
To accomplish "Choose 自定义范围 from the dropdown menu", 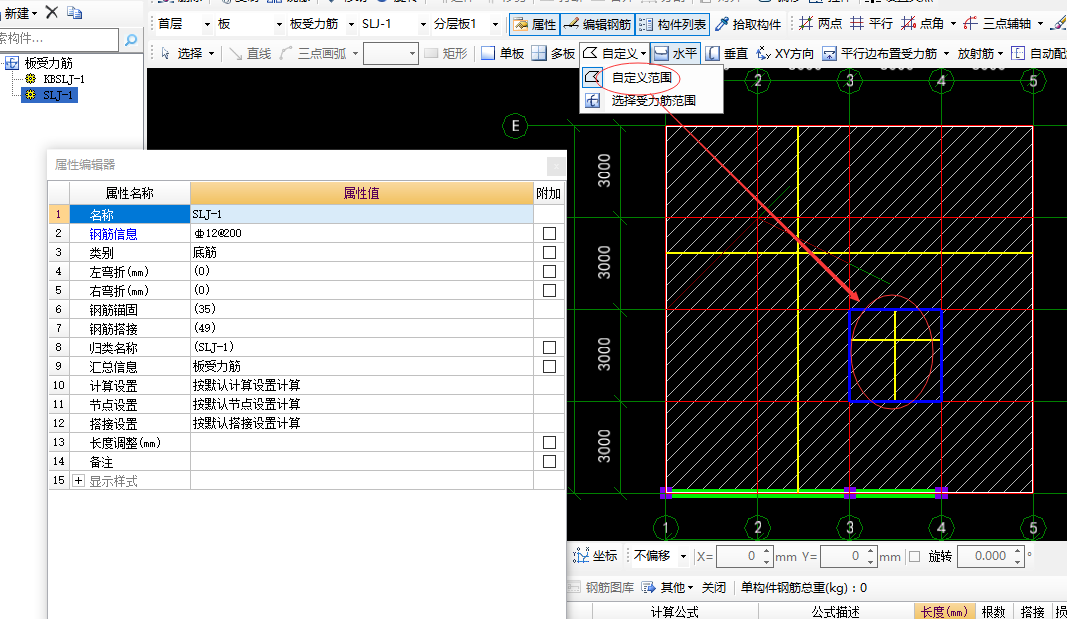I will coord(641,78).
